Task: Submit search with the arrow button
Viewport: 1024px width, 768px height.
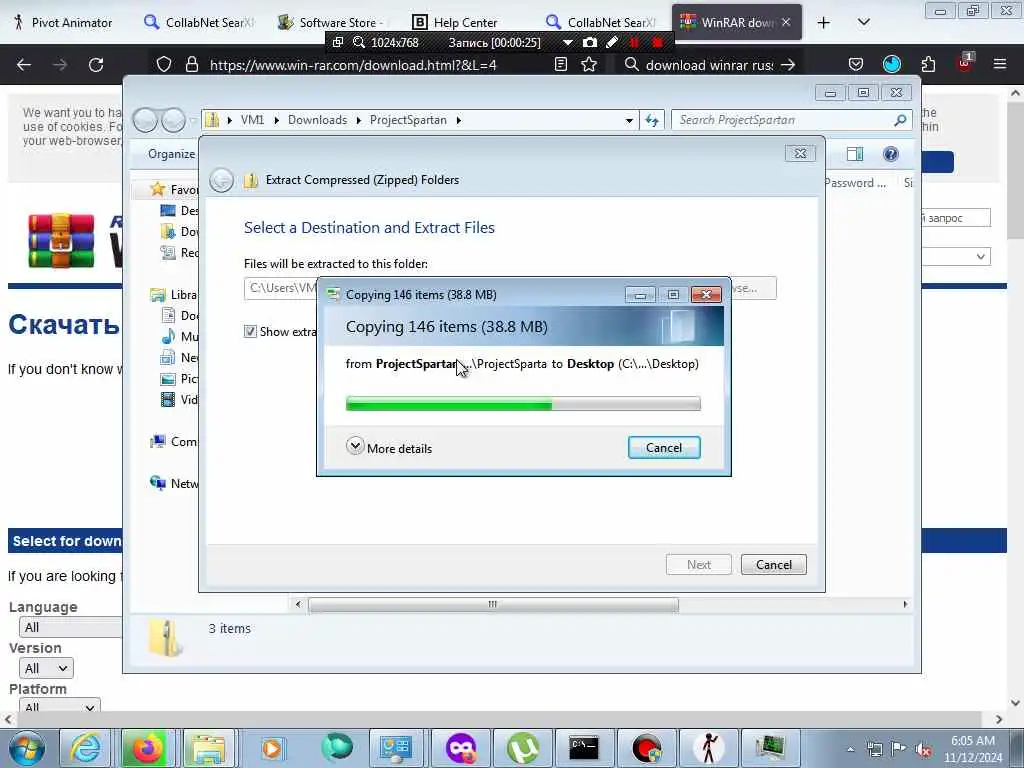Action: click(x=788, y=65)
